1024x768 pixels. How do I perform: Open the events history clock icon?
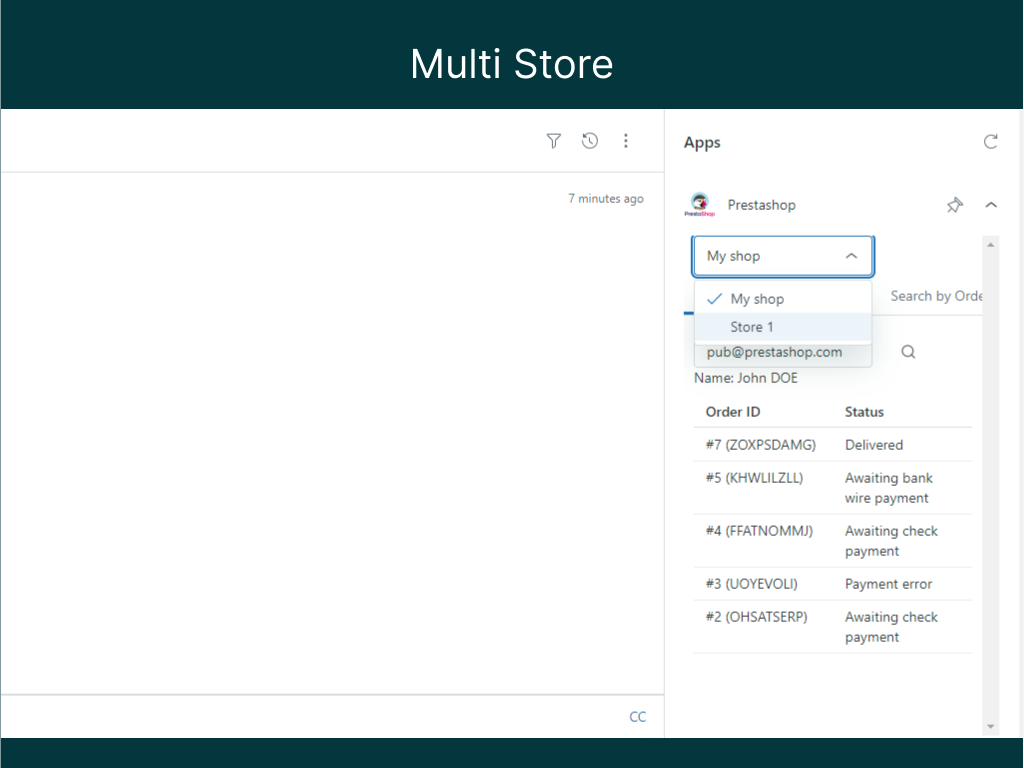tap(590, 141)
